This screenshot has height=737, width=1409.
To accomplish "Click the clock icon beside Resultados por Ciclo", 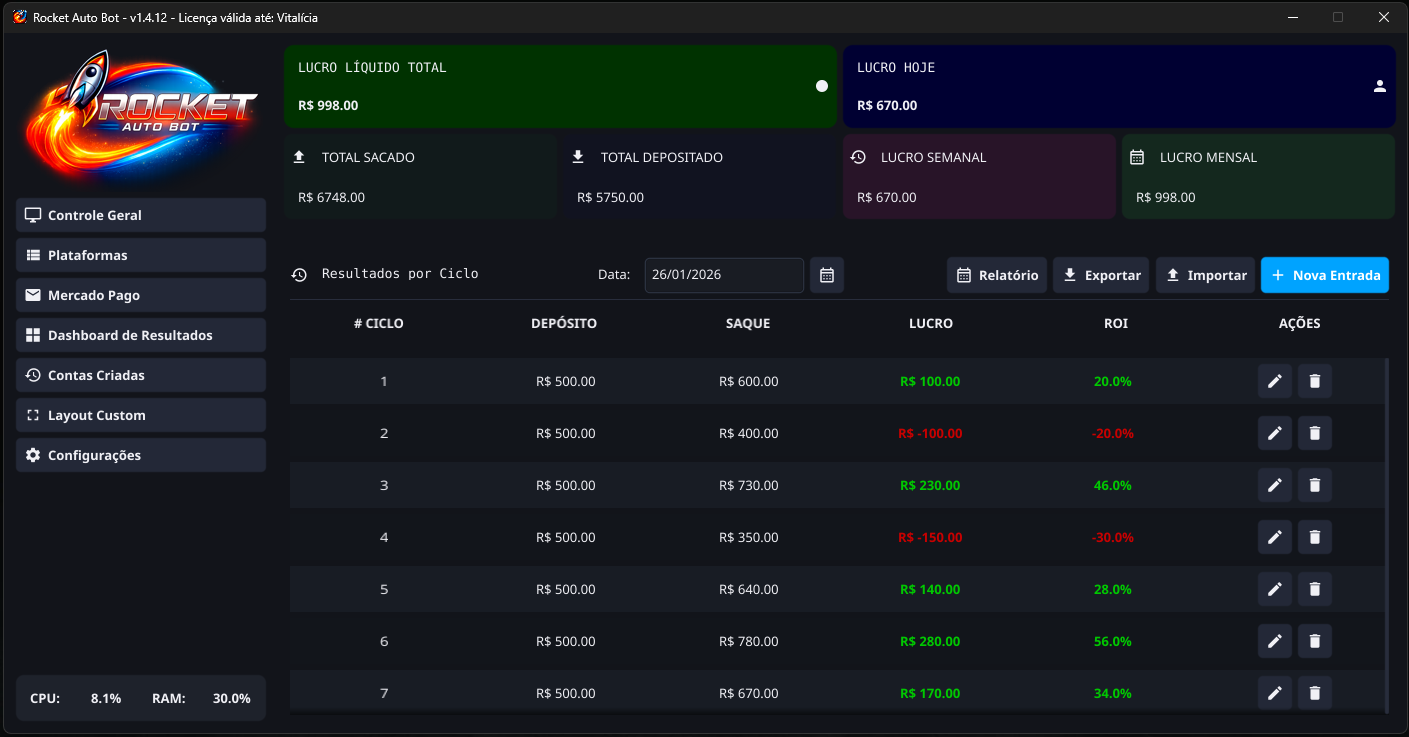I will pos(299,274).
